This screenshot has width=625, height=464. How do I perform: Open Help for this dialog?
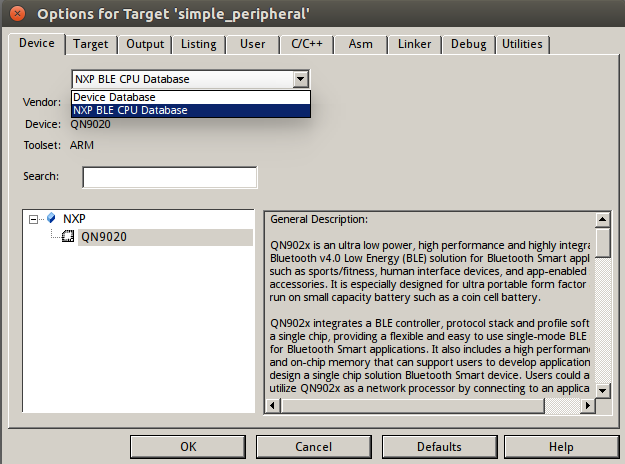tap(561, 447)
